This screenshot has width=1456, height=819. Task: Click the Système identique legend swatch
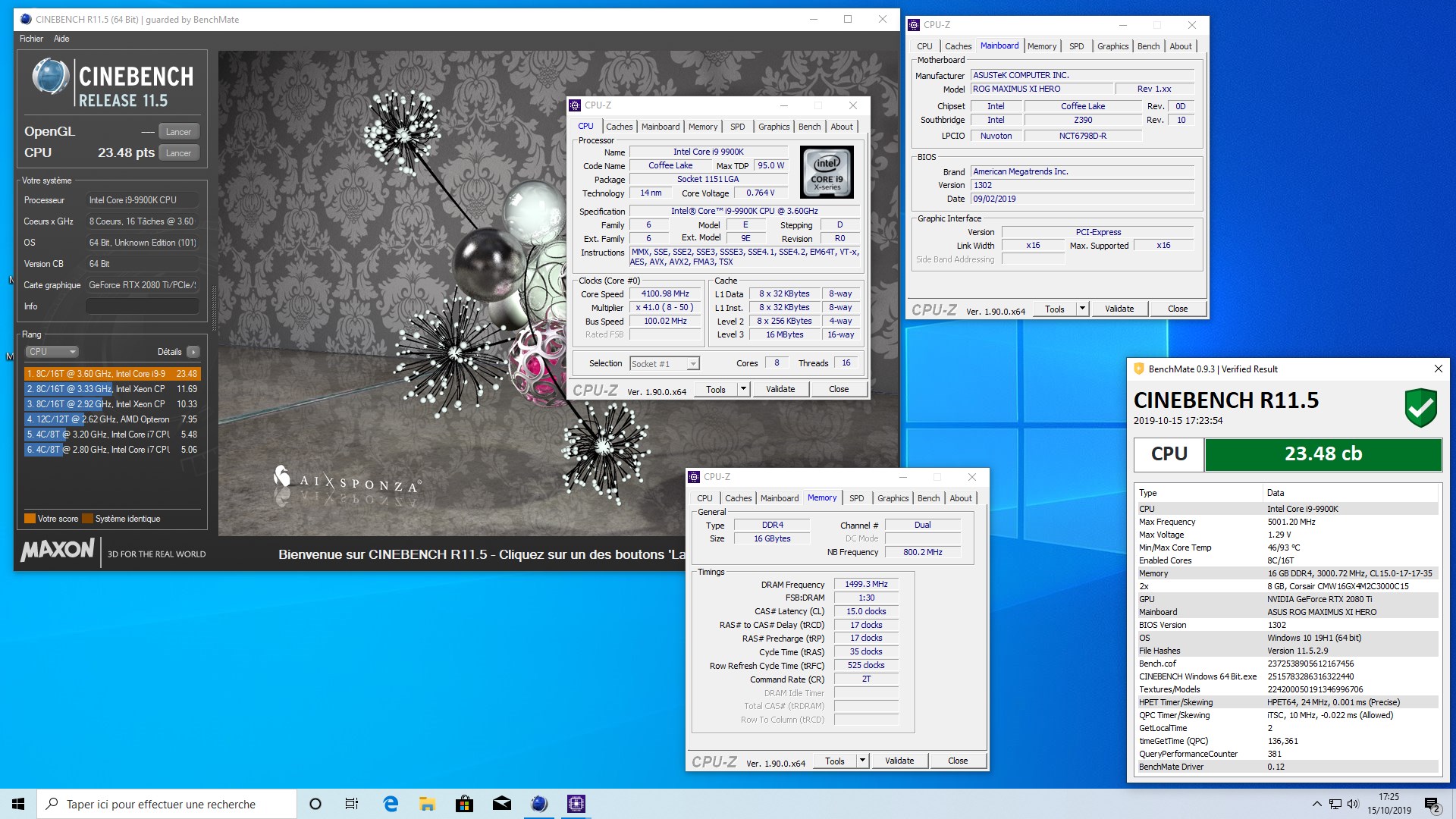(x=87, y=519)
